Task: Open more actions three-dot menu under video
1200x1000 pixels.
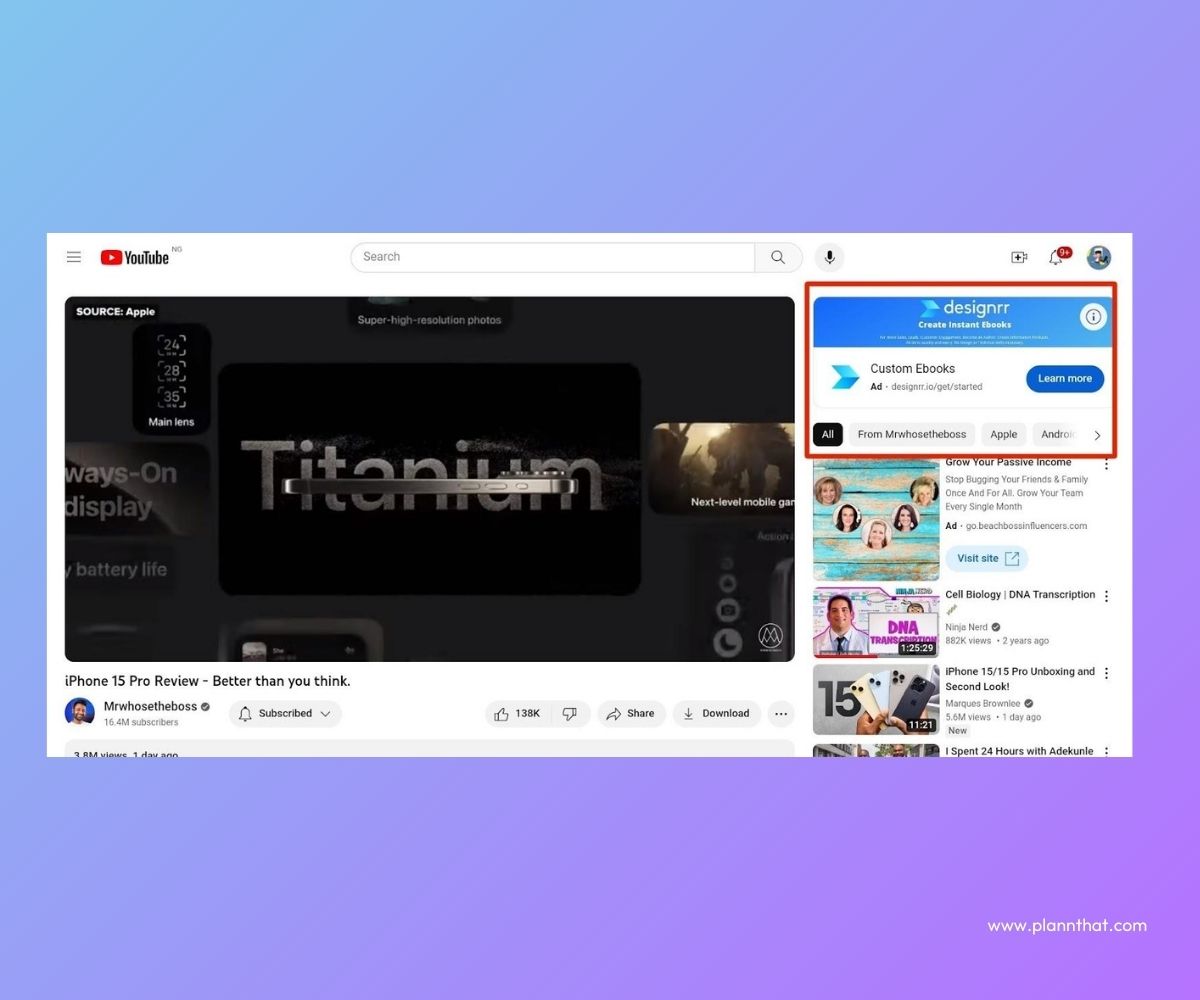Action: point(781,714)
